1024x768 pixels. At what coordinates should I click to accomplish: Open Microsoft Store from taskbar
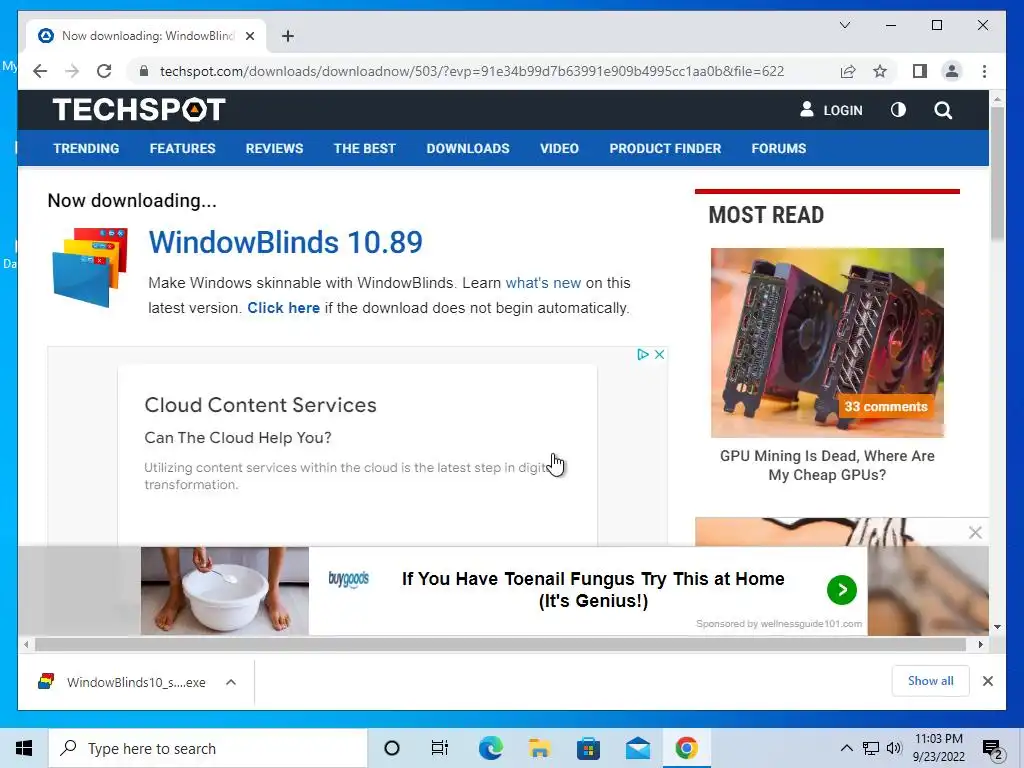[588, 748]
